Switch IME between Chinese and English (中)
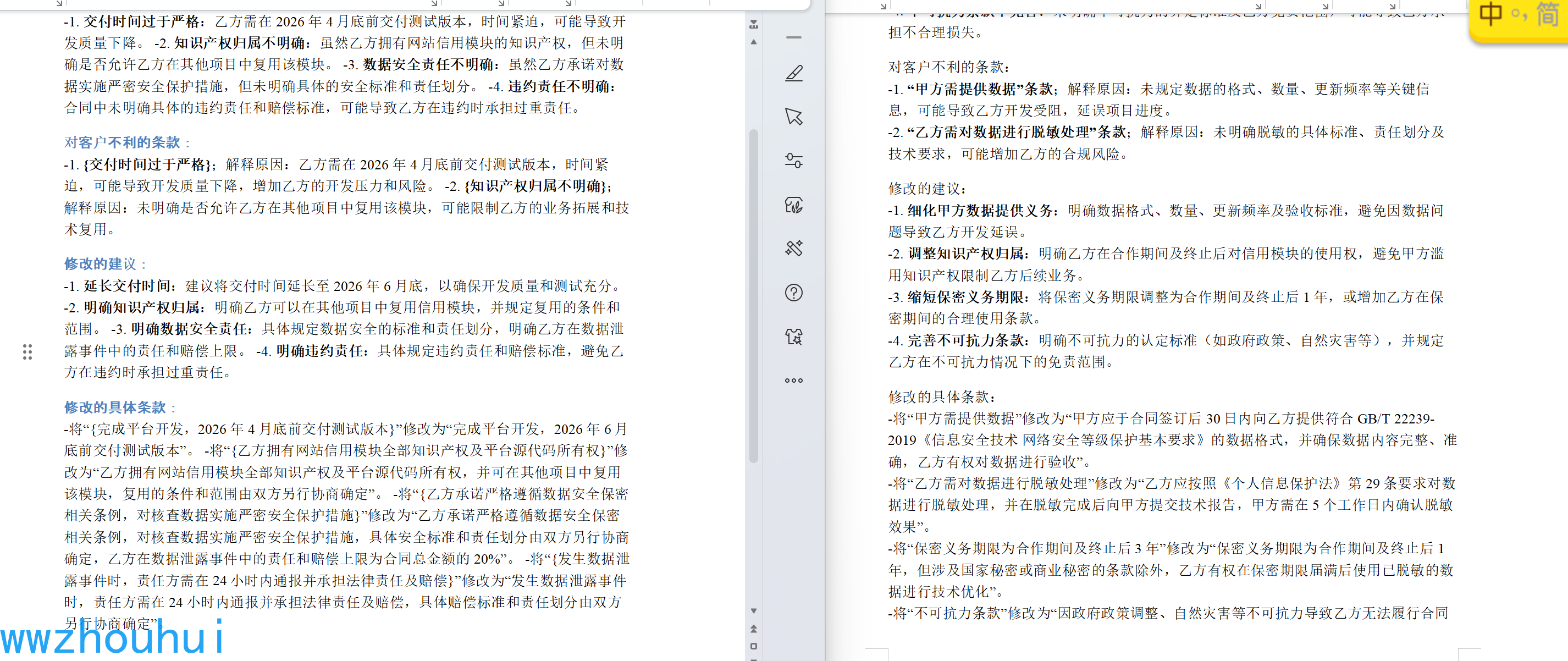The width and height of the screenshot is (1568, 661). click(x=1490, y=15)
